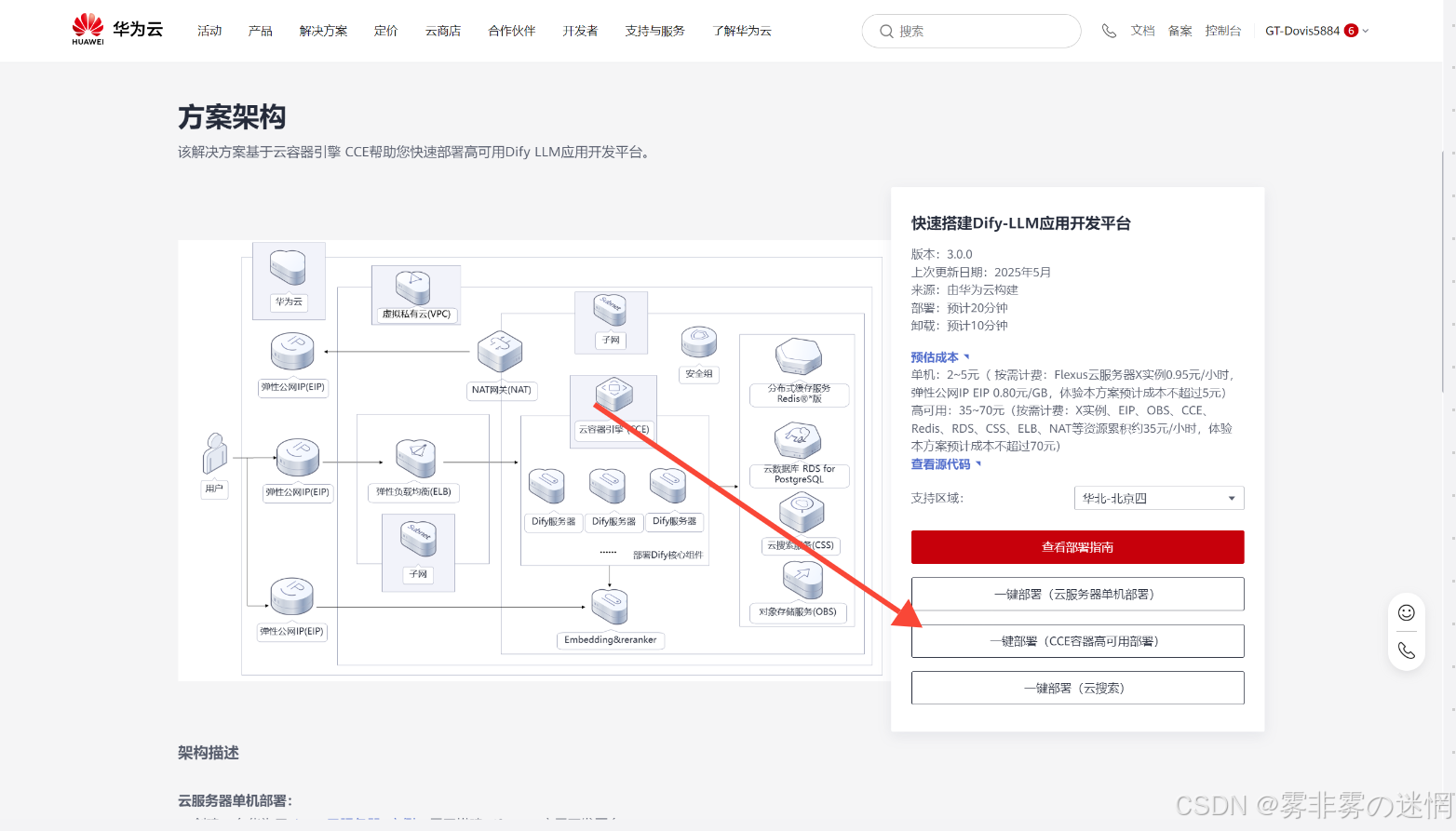
Task: Click the 查看部署指南 red button
Action: [x=1077, y=547]
